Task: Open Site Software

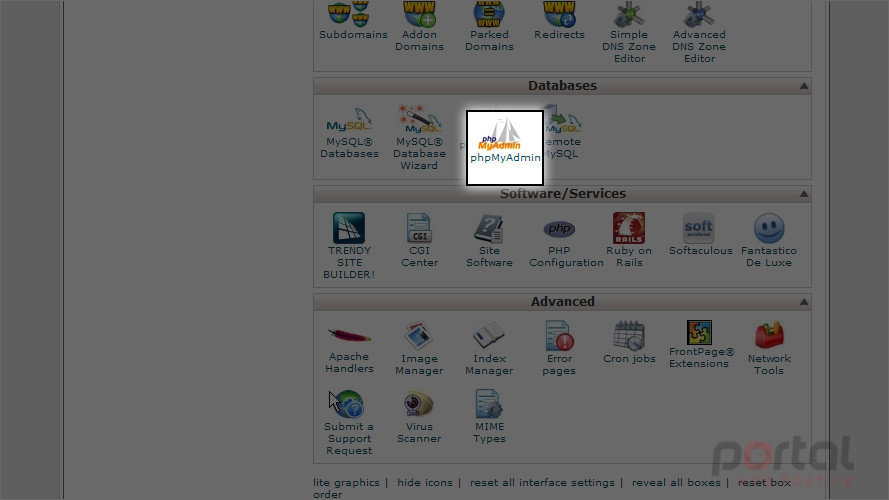Action: point(489,240)
